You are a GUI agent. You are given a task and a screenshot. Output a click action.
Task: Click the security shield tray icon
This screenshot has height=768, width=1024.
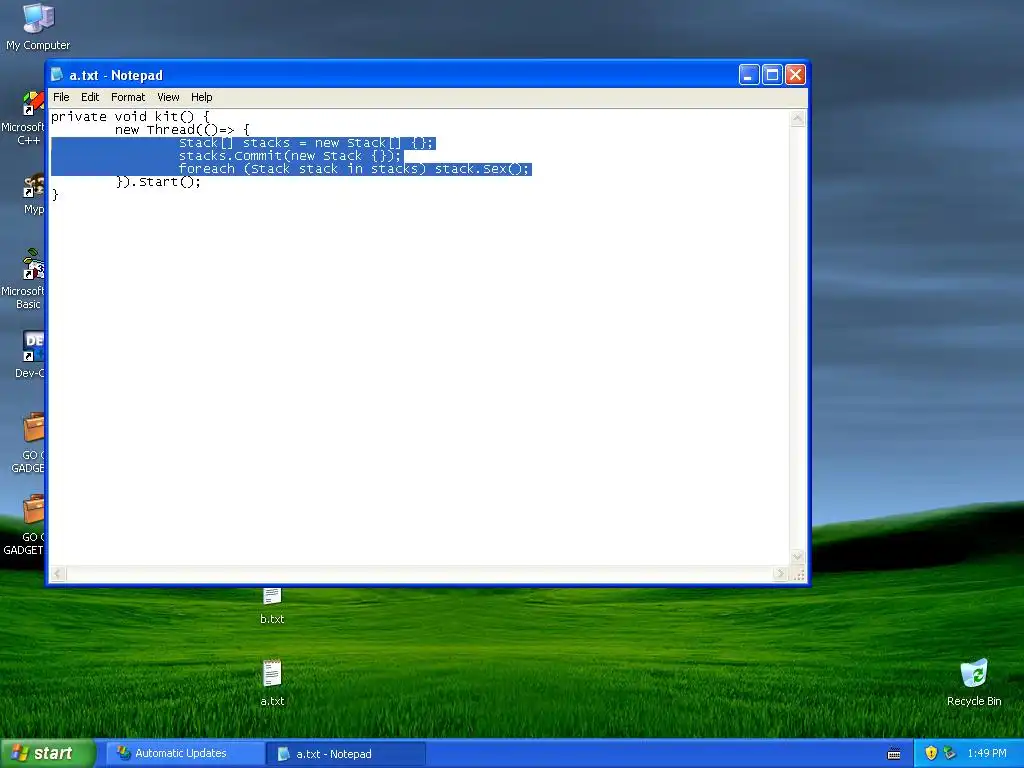coord(931,753)
